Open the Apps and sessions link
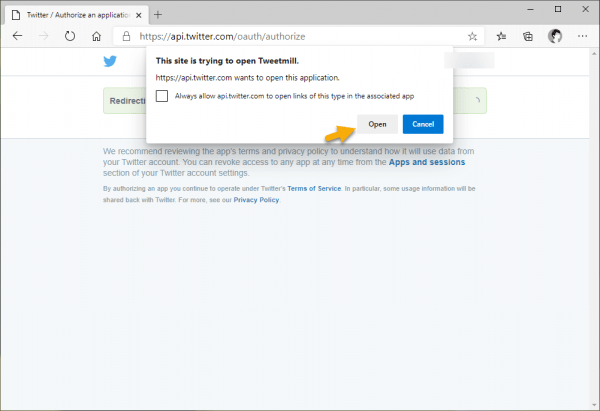The width and height of the screenshot is (600, 411). click(x=427, y=162)
